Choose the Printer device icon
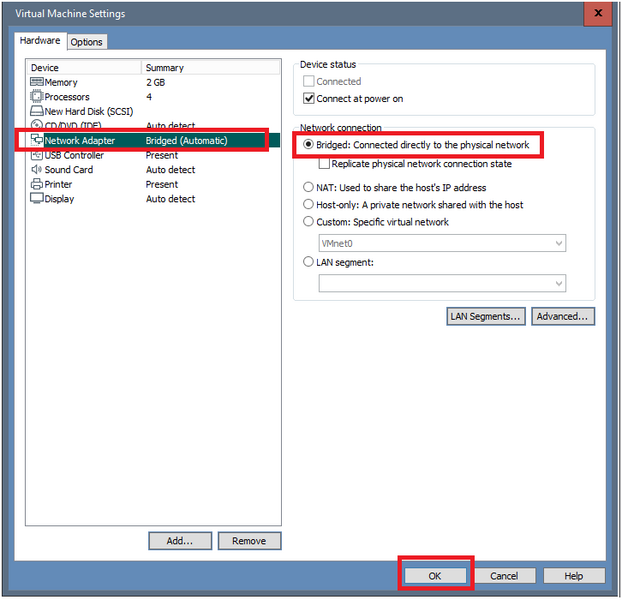 point(37,184)
